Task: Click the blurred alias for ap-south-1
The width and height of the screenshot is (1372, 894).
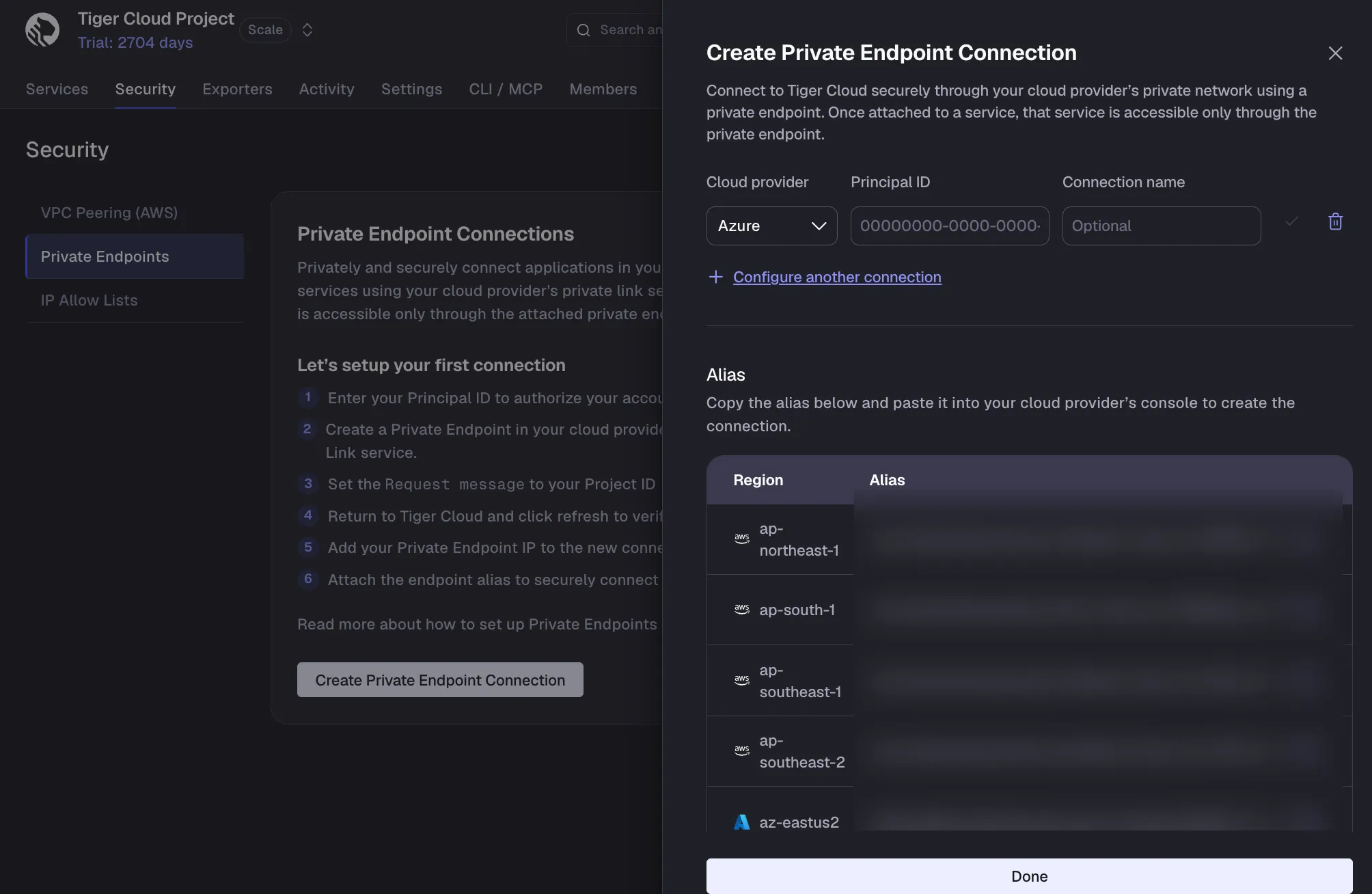Action: [x=1098, y=610]
